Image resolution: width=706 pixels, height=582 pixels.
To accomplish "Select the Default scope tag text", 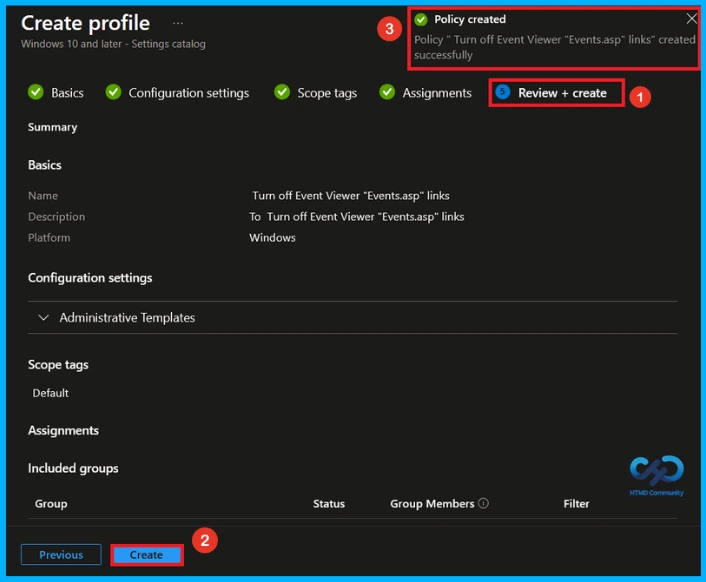I will point(50,393).
